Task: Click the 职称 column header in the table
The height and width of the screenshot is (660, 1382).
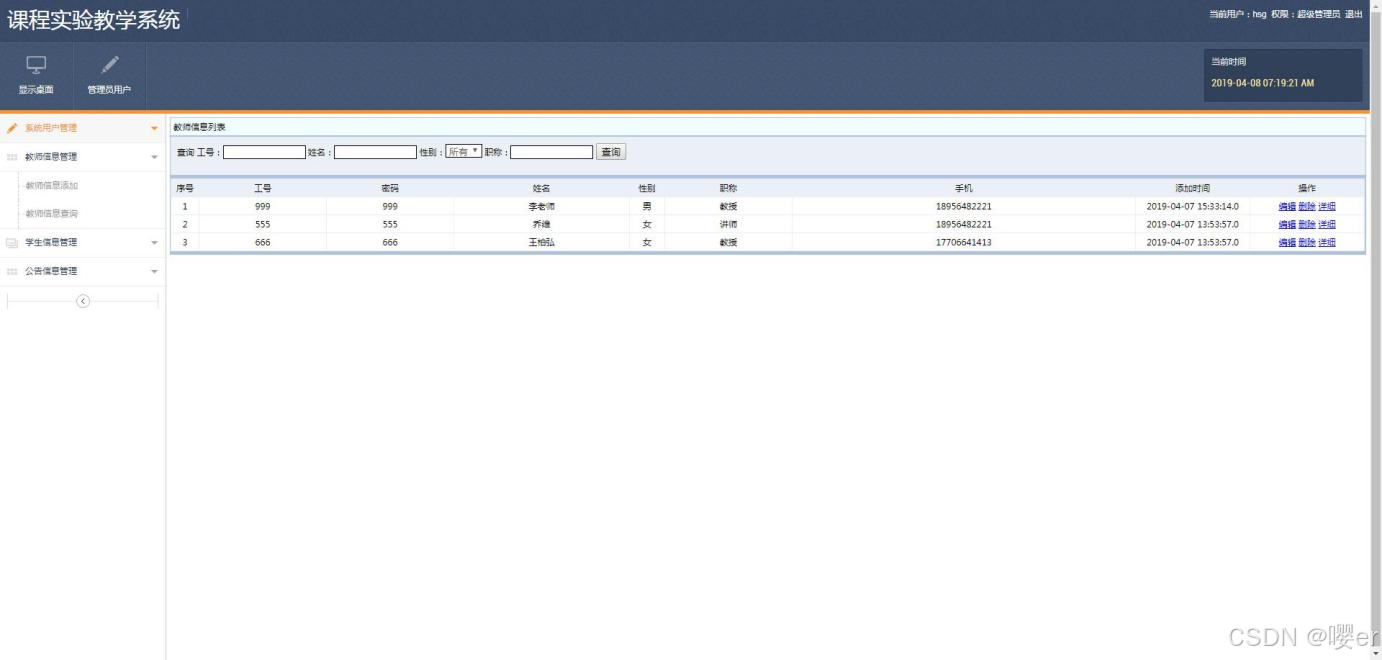Action: pyautogui.click(x=728, y=188)
